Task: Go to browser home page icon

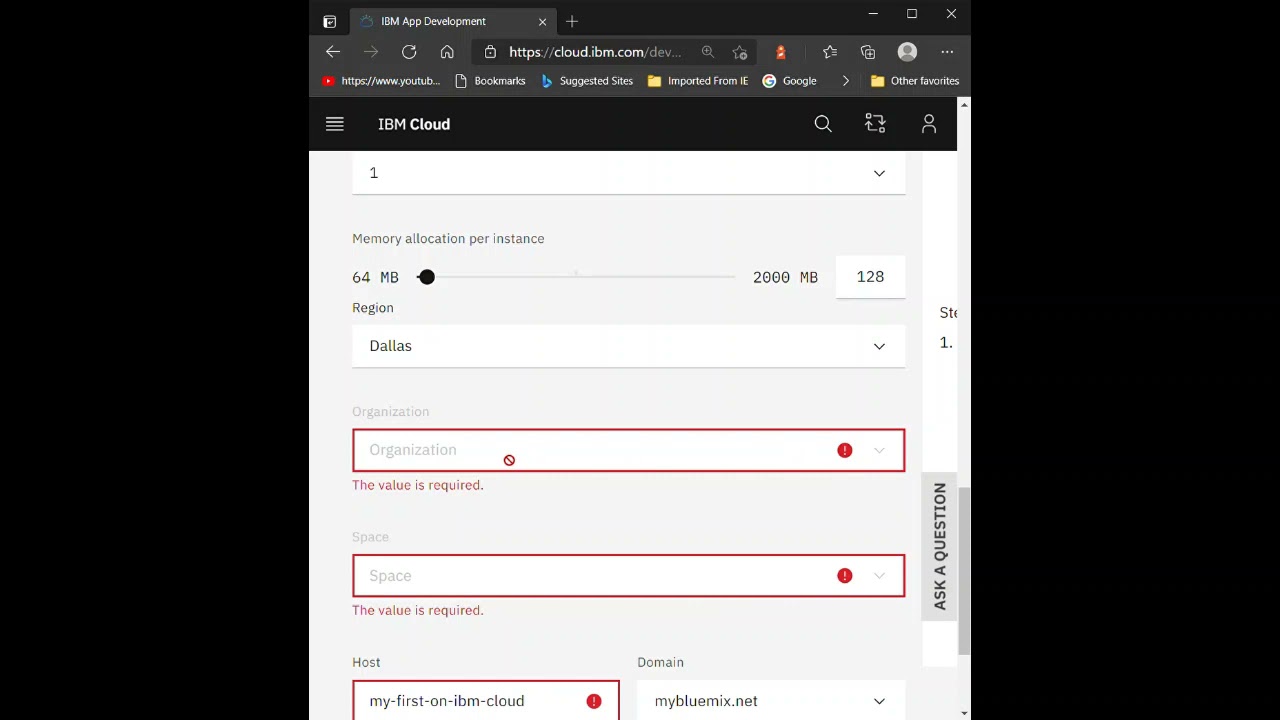Action: pos(447,52)
